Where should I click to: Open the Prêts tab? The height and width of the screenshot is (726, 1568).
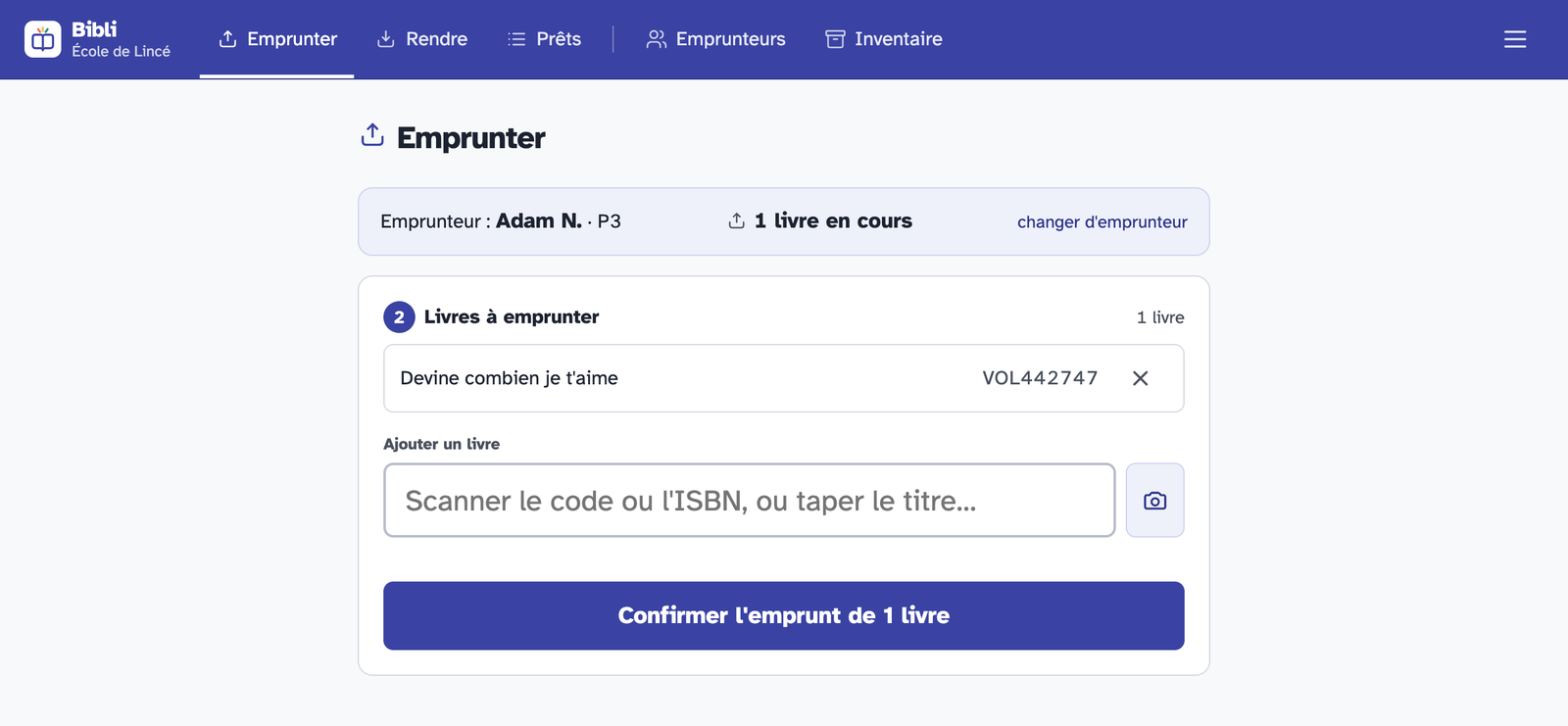(x=544, y=39)
